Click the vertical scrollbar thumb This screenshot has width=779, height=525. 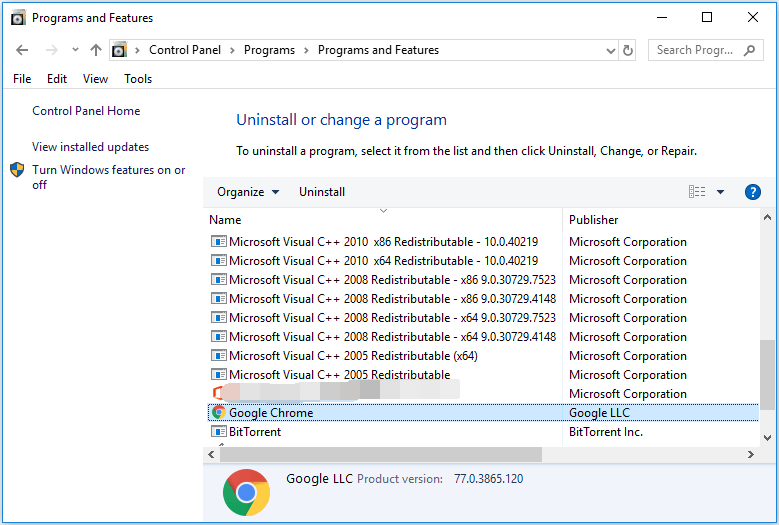point(767,375)
